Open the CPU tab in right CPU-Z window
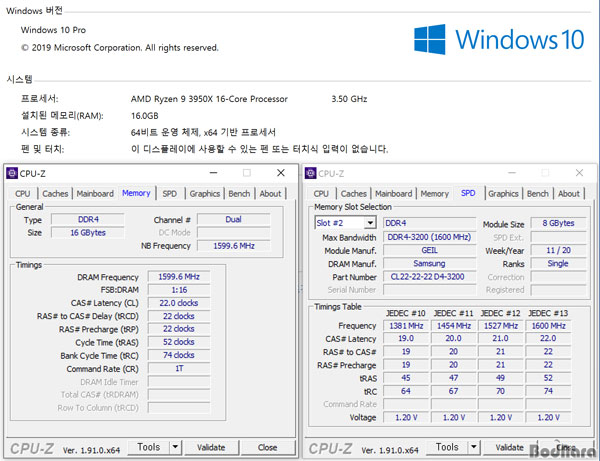Screen dimensions: 600x461 coord(321,194)
